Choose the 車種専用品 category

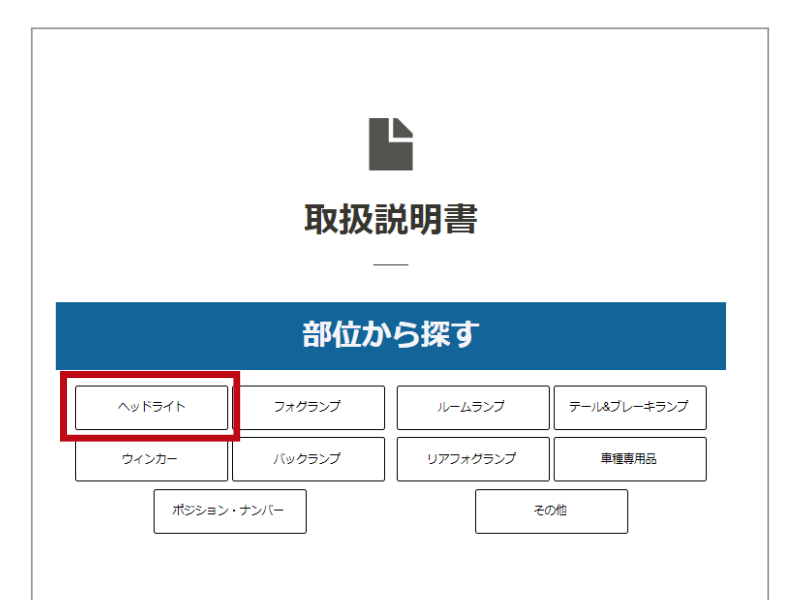pos(629,459)
